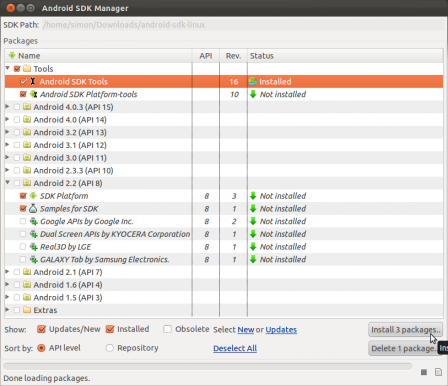Image resolution: width=448 pixels, height=386 pixels.
Task: Click the Tools folder icon
Action: click(x=27, y=69)
